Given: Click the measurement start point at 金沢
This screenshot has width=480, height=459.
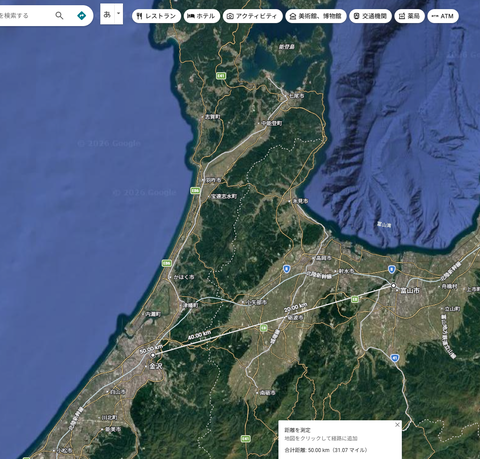Looking at the screenshot, I should click(153, 355).
